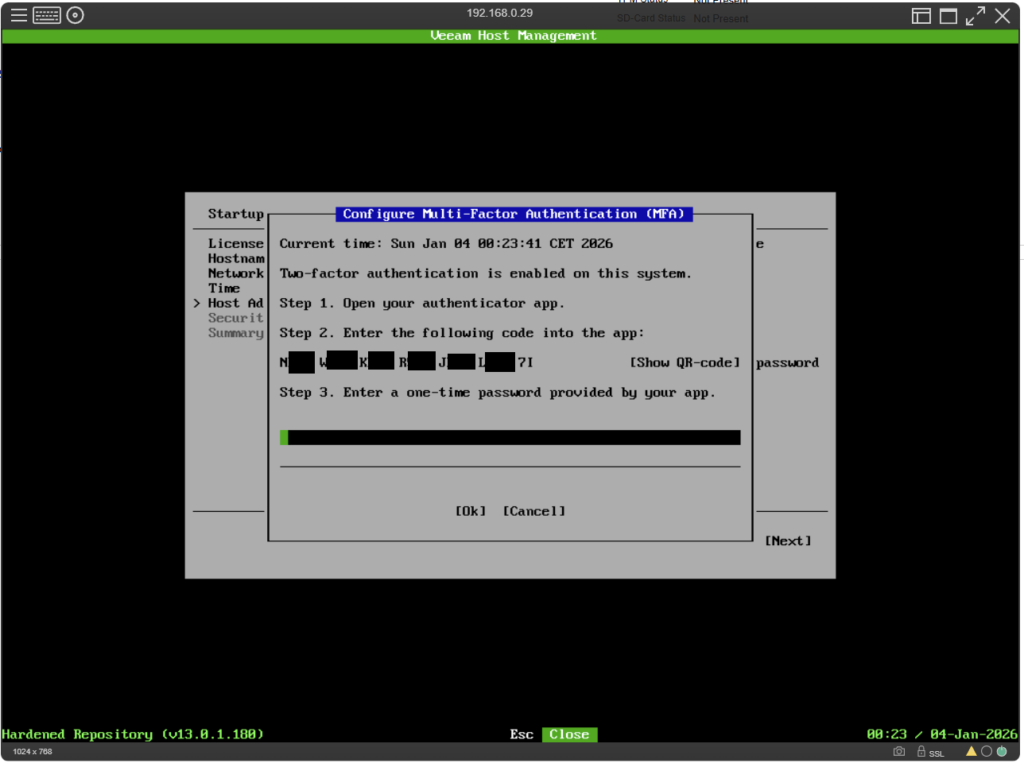Click the square window-mode icon
Image resolution: width=1024 pixels, height=763 pixels.
click(x=948, y=15)
